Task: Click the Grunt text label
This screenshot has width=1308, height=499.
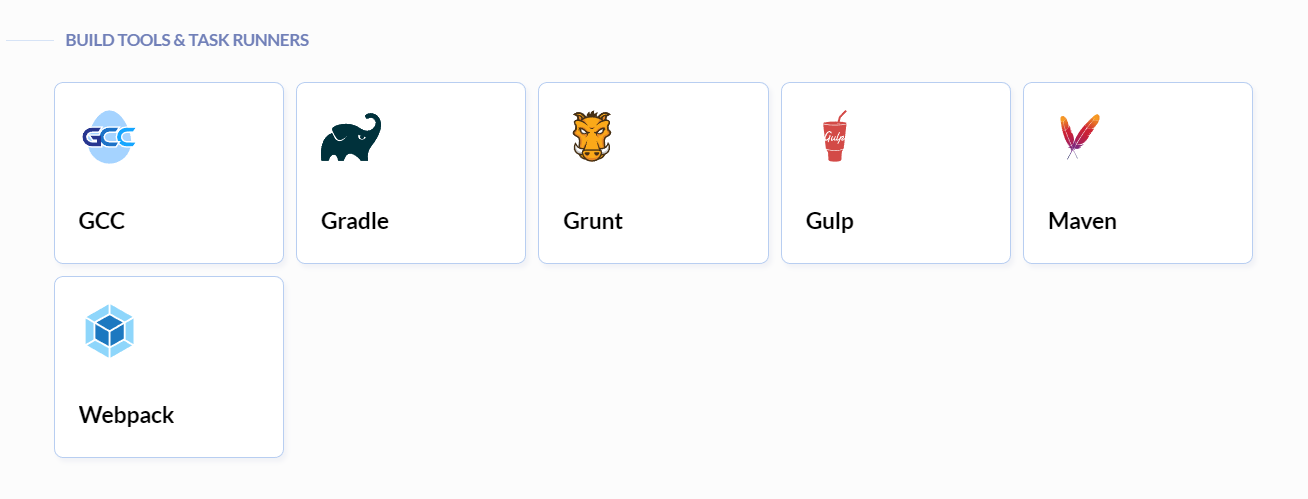Action: 593,221
